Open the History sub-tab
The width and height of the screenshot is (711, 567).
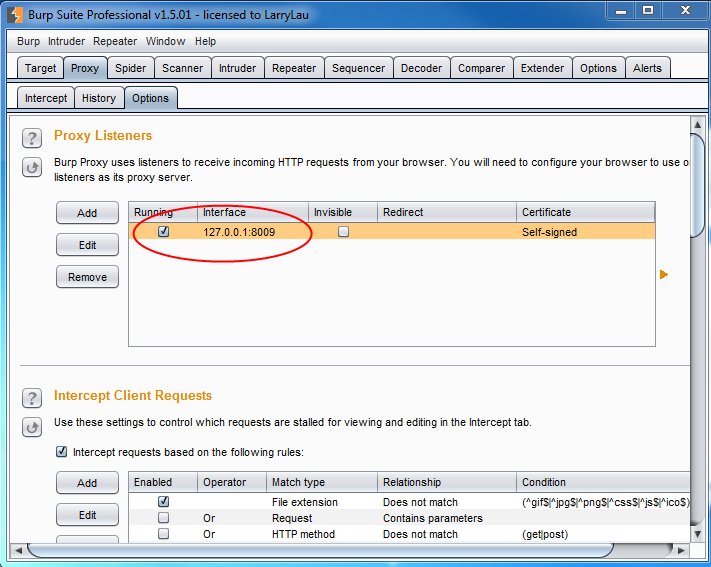pyautogui.click(x=99, y=98)
